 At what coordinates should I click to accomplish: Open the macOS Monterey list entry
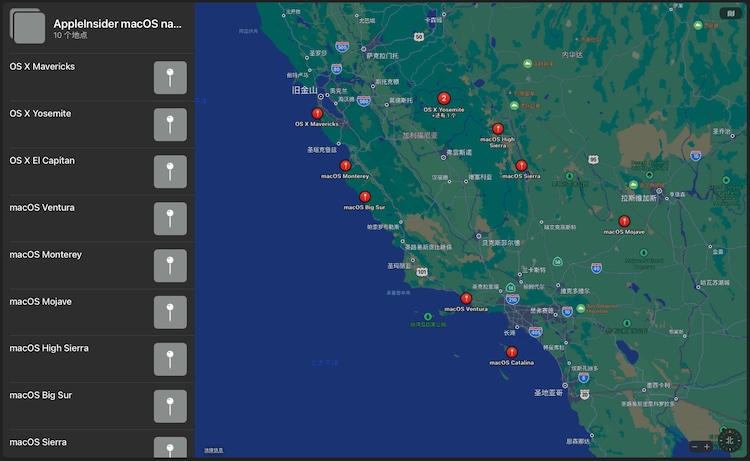tap(98, 265)
